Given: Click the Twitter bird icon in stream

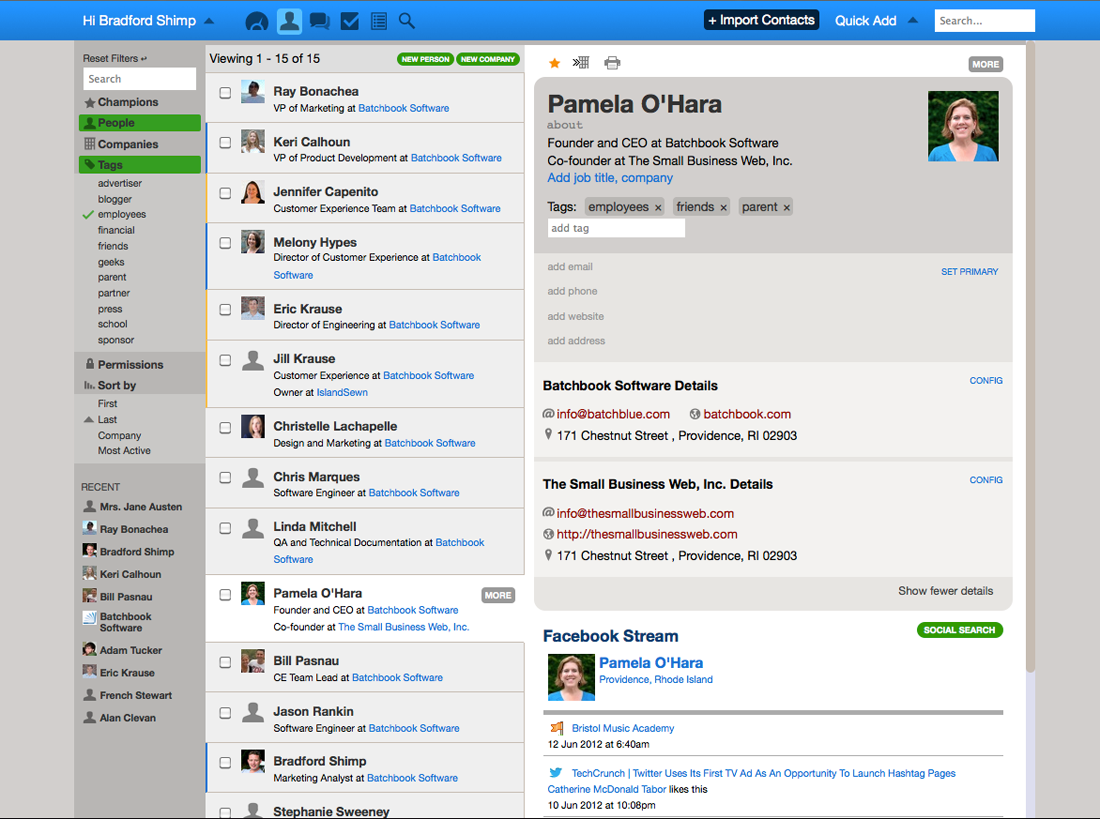Looking at the screenshot, I should [556, 773].
